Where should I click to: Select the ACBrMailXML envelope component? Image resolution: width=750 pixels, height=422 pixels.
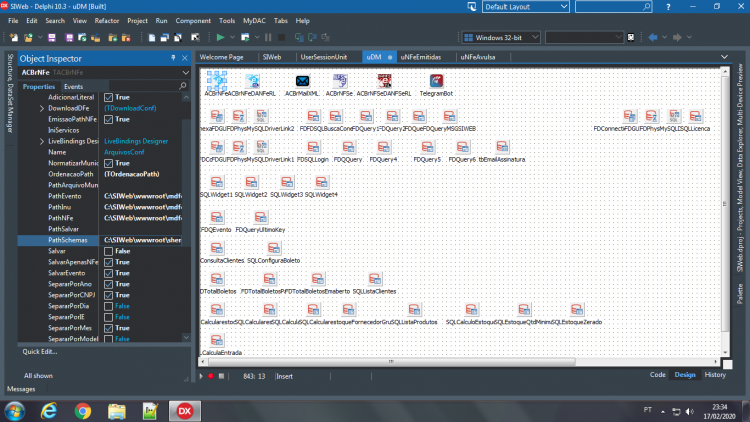click(x=302, y=81)
